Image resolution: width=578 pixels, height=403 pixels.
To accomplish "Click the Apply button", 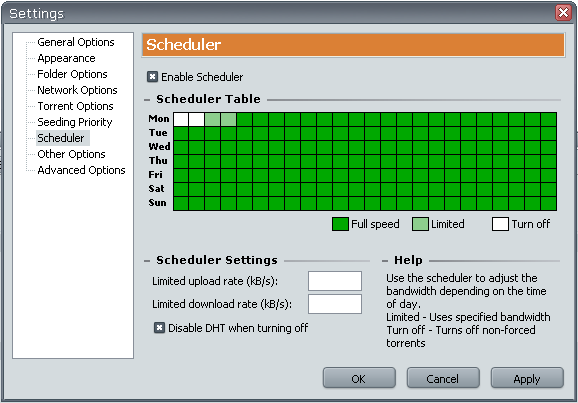I will [527, 378].
